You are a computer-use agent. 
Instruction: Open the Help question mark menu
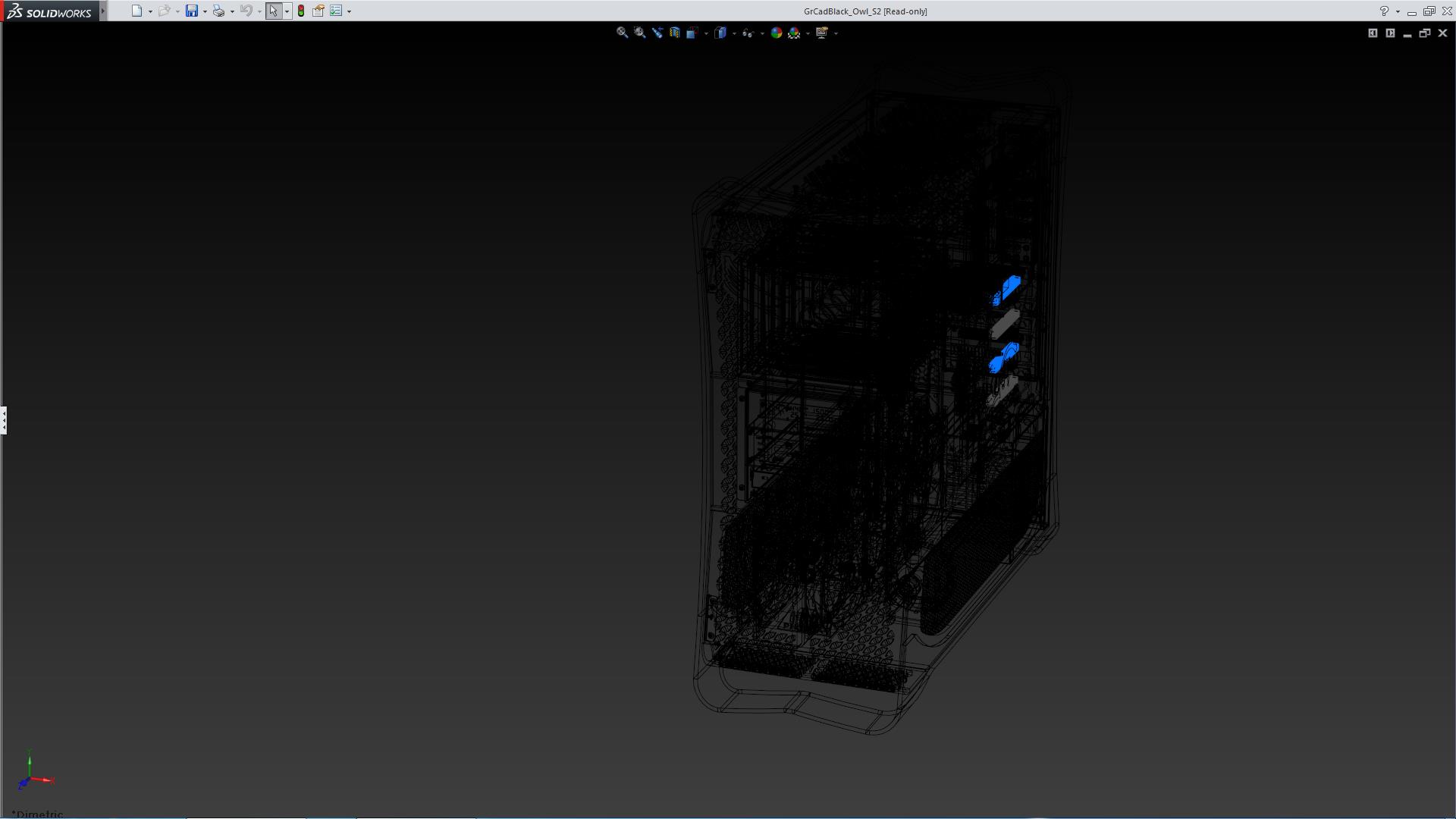click(1384, 11)
